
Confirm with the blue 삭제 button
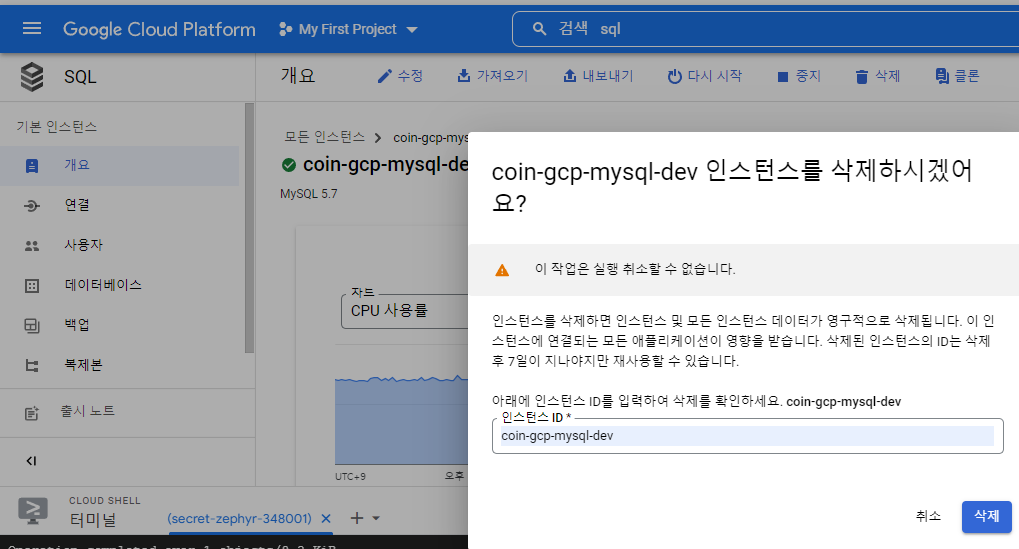pyautogui.click(x=987, y=517)
